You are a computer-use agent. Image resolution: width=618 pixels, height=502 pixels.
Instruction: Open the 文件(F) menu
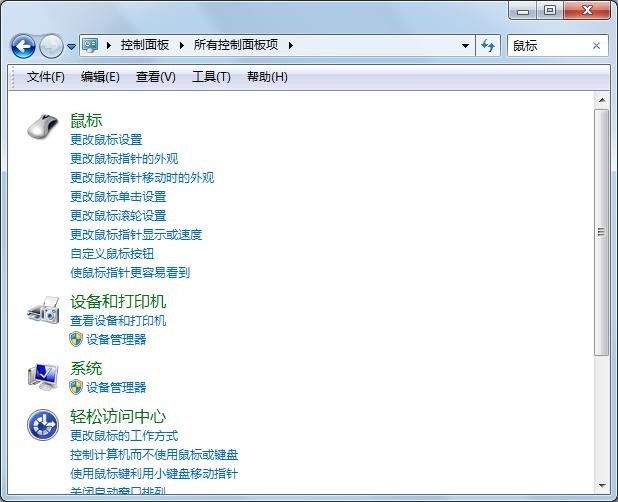pos(46,76)
